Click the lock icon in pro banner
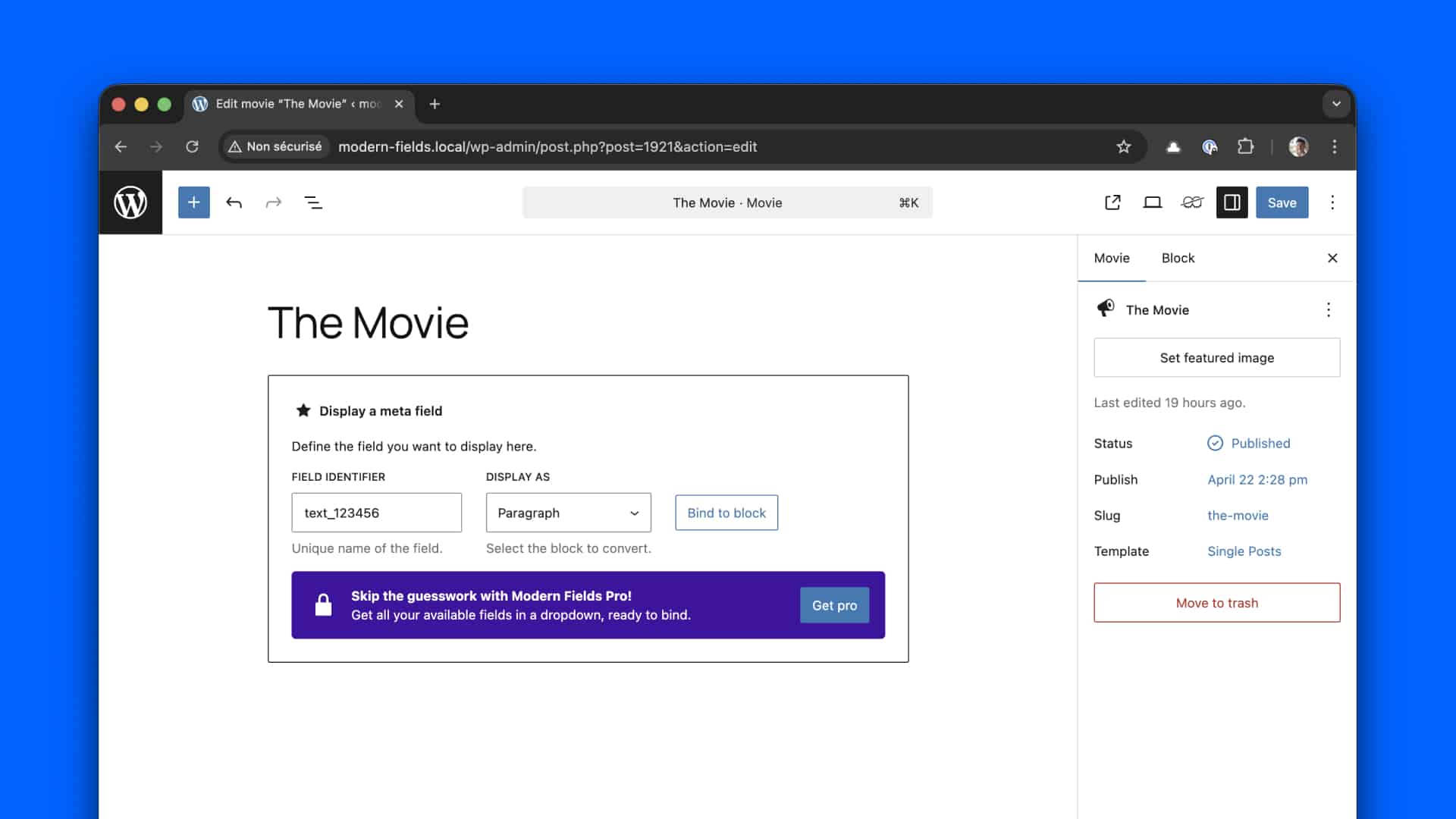Viewport: 1456px width, 819px height. click(324, 604)
